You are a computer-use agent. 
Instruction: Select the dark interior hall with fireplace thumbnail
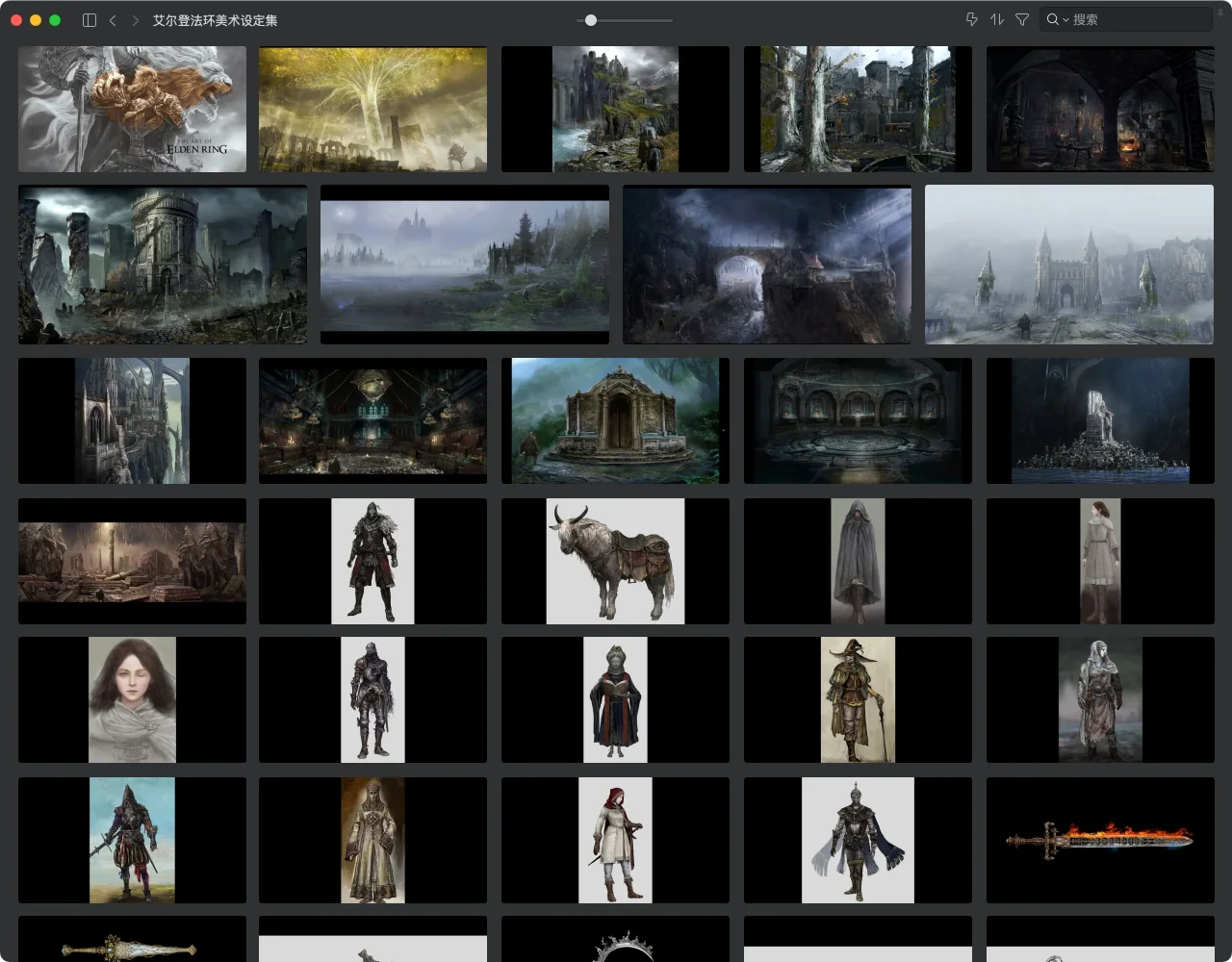coord(1100,110)
